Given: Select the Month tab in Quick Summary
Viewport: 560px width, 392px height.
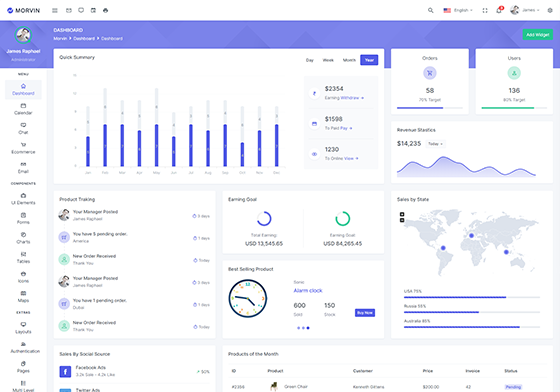Looking at the screenshot, I should (x=349, y=60).
